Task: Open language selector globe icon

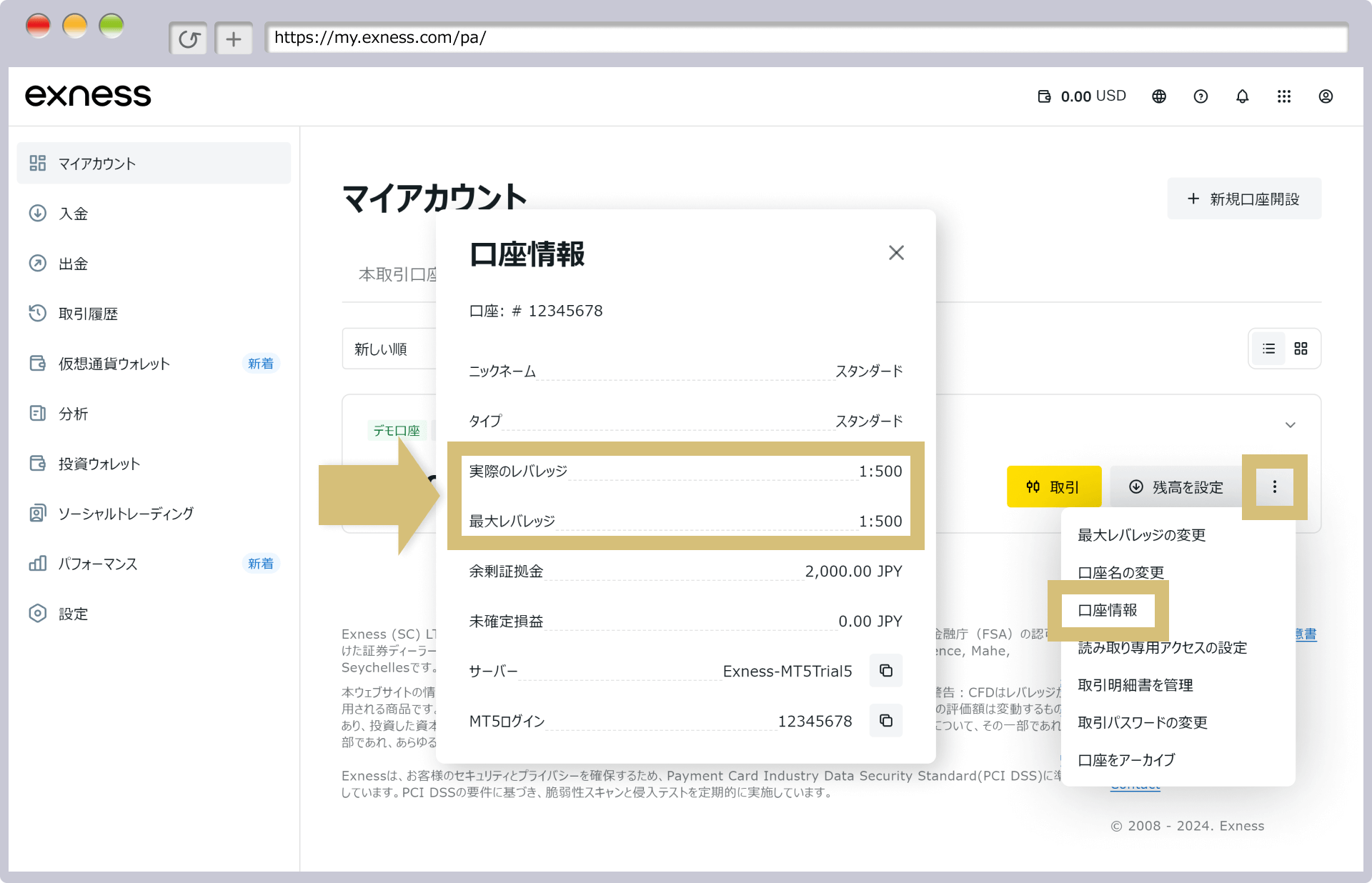Action: point(1159,96)
